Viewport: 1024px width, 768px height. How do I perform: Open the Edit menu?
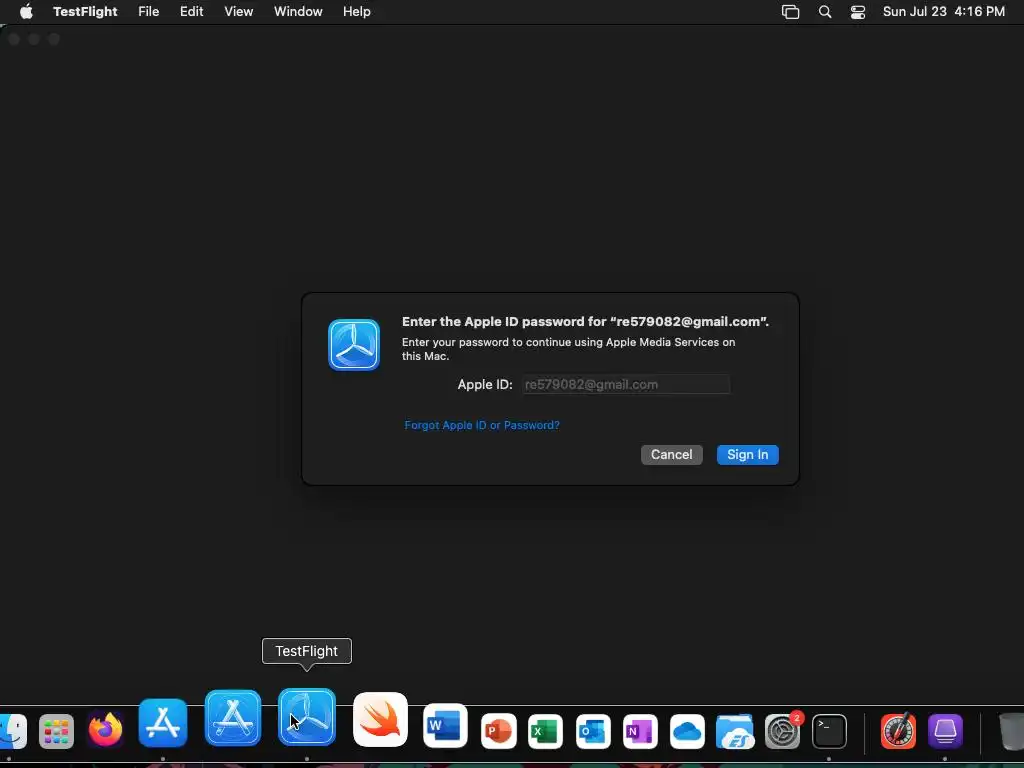[x=191, y=11]
